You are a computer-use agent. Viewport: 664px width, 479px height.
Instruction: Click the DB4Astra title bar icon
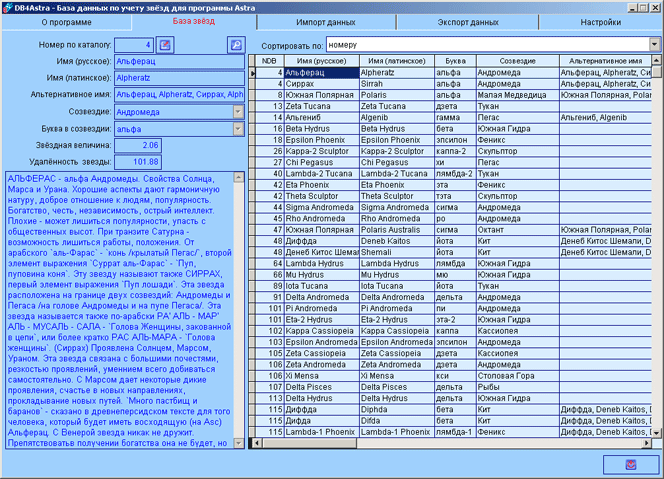coord(8,7)
